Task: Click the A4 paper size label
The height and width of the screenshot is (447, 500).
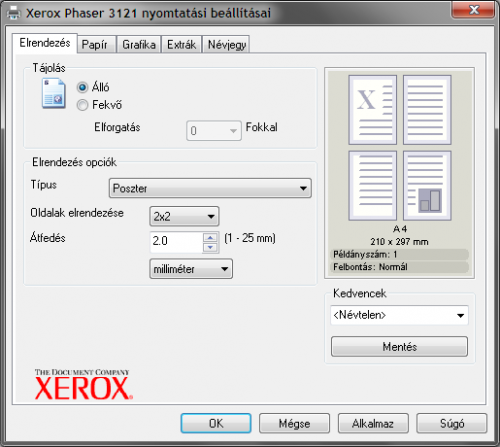Action: [400, 229]
